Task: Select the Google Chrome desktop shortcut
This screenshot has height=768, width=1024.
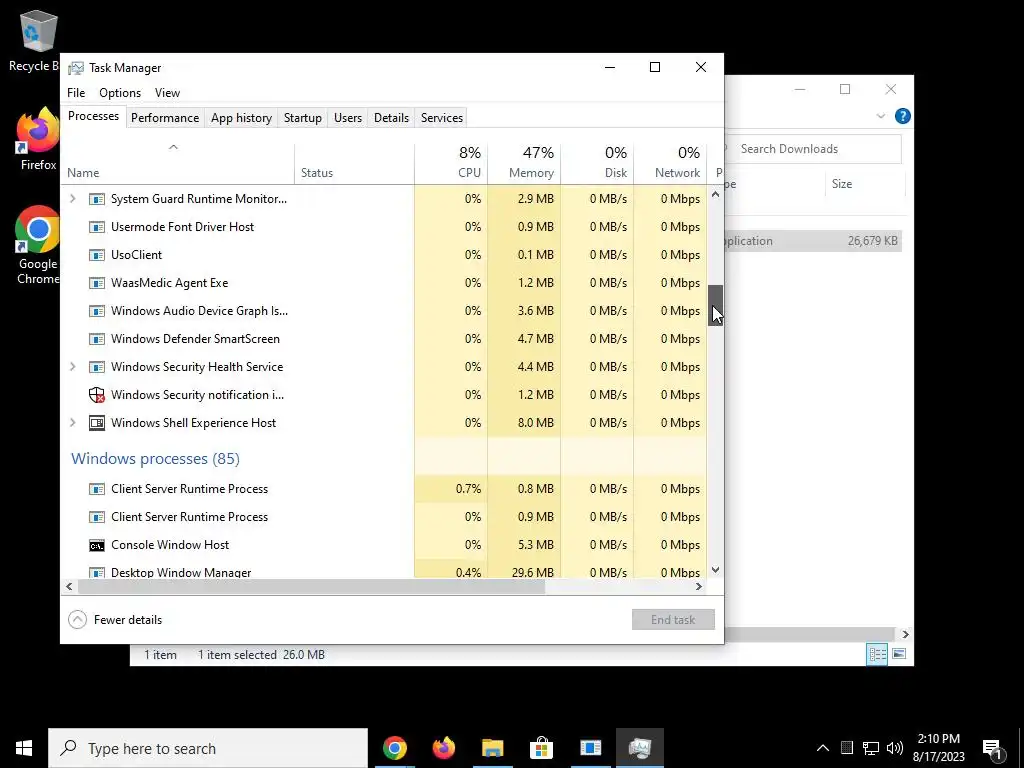Action: [38, 245]
